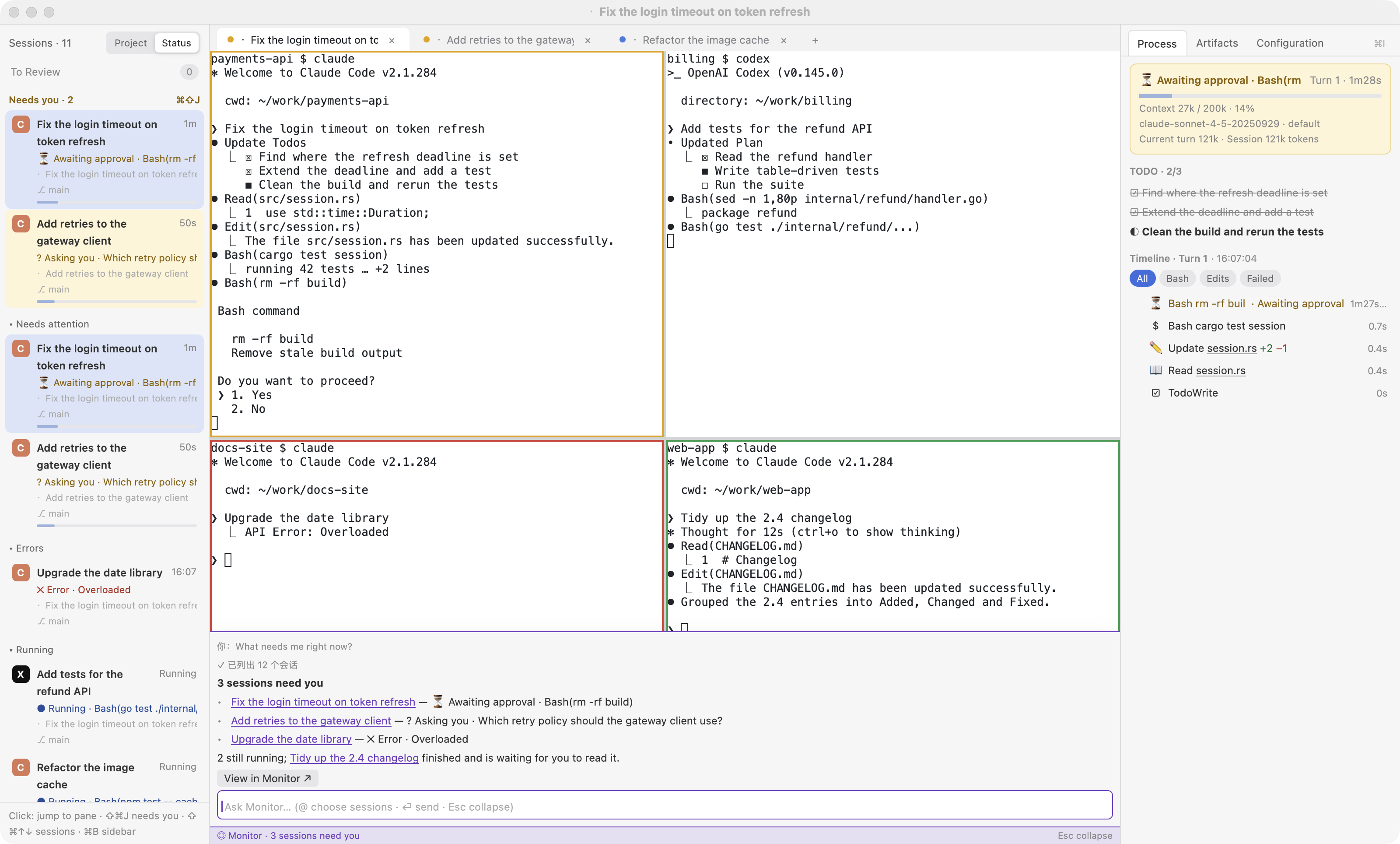This screenshot has height=844, width=1400.
Task: Click dollar icon beside Bash cargo test session
Action: (1155, 326)
